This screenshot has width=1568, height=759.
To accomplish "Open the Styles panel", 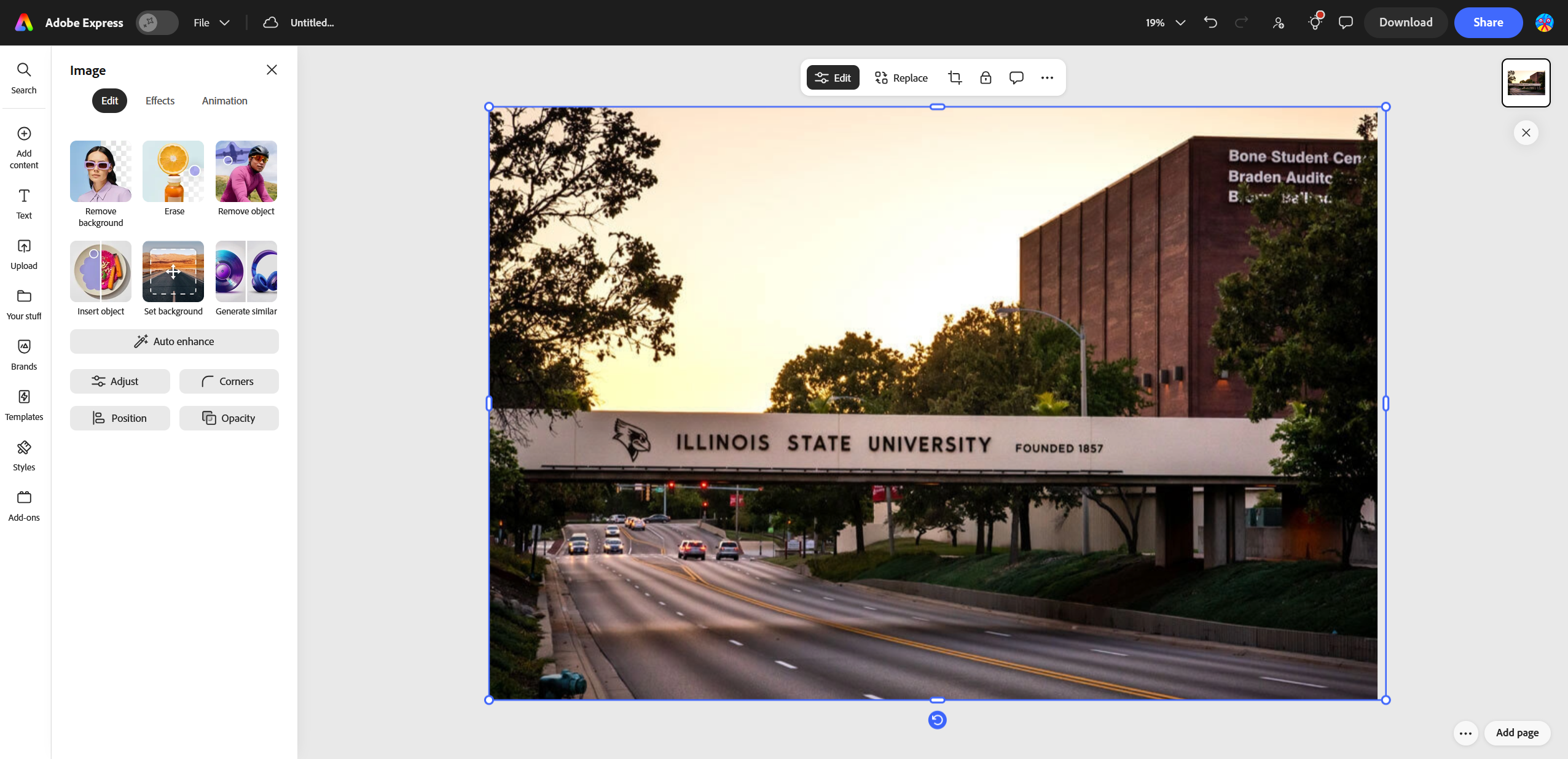I will pyautogui.click(x=24, y=456).
